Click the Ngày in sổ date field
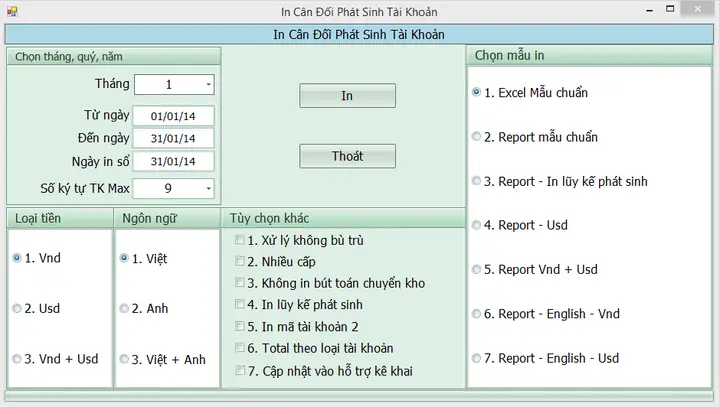The height and width of the screenshot is (407, 720). pyautogui.click(x=174, y=161)
